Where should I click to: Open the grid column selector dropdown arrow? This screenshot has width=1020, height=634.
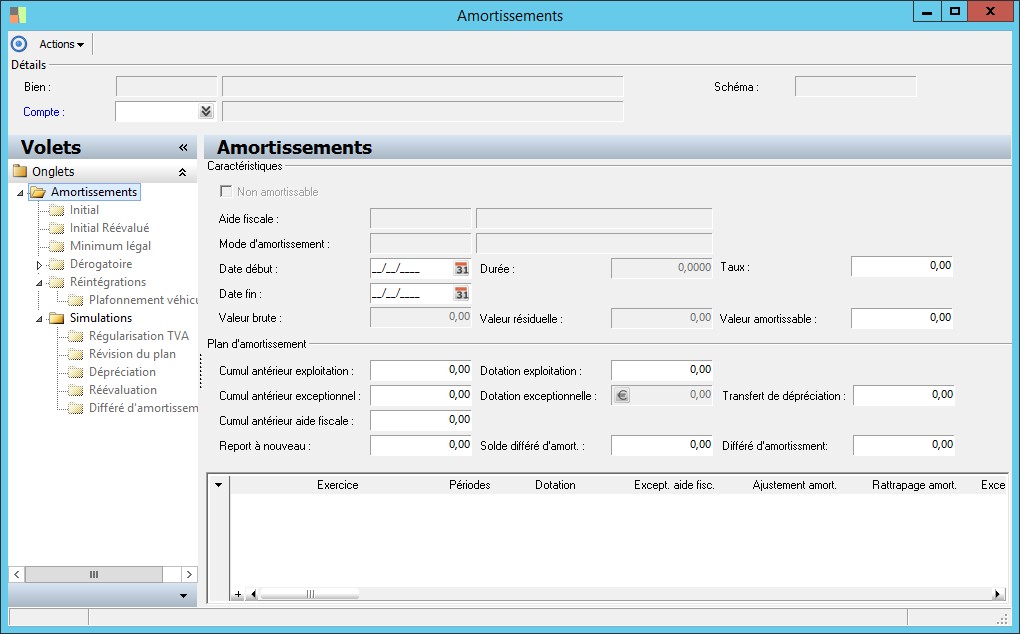click(x=219, y=485)
